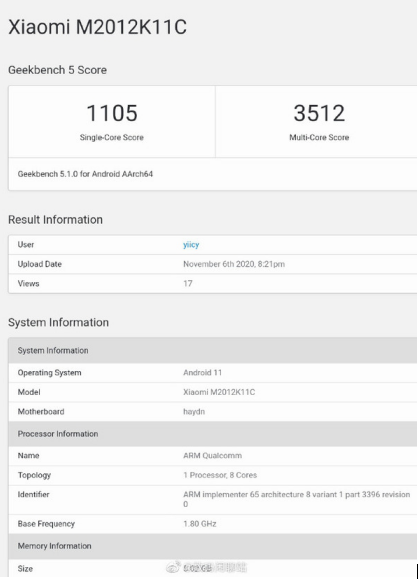
Task: Select the Multi-Core Score value 3512
Action: (319, 113)
